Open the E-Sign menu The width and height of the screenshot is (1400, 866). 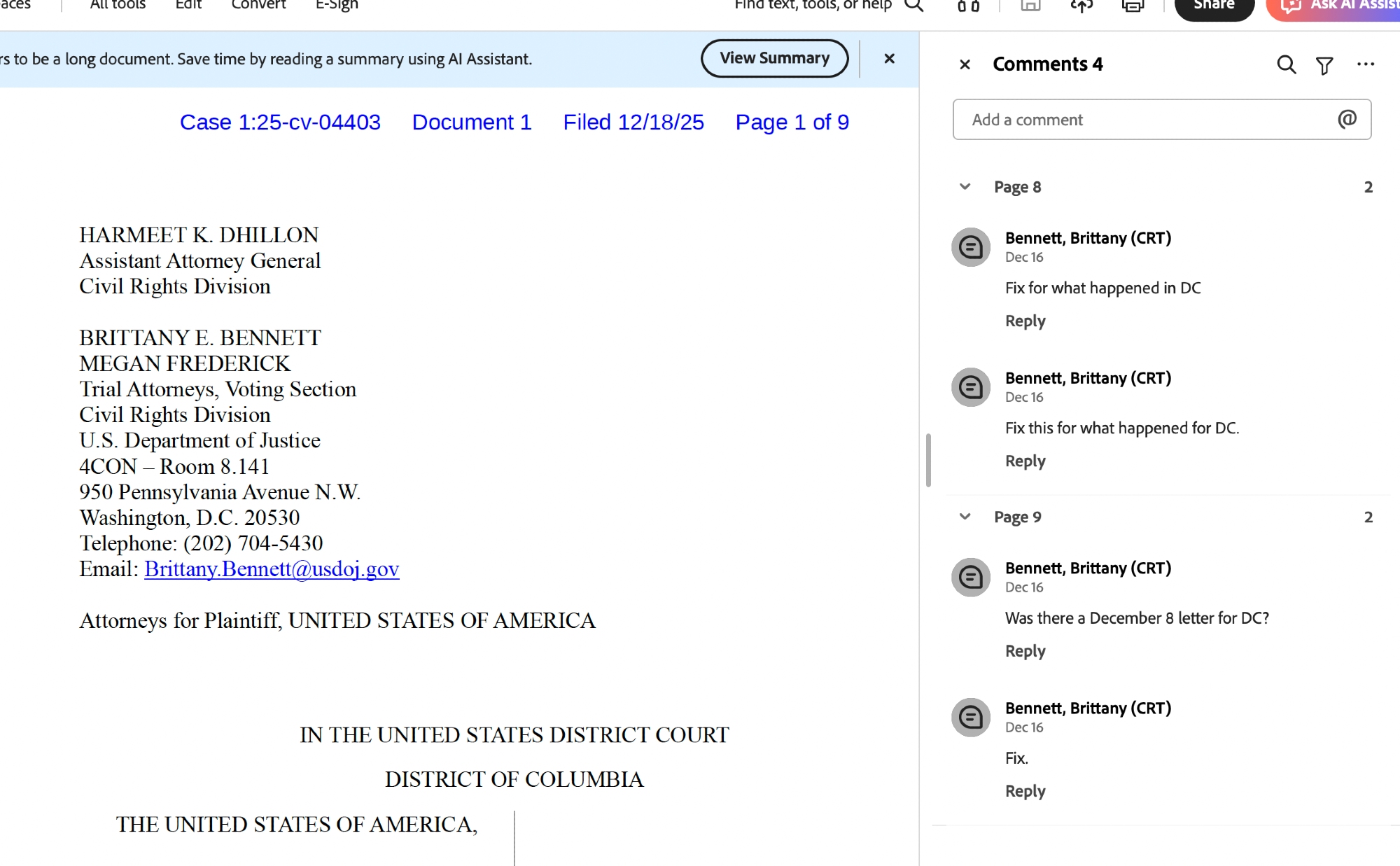[337, 5]
